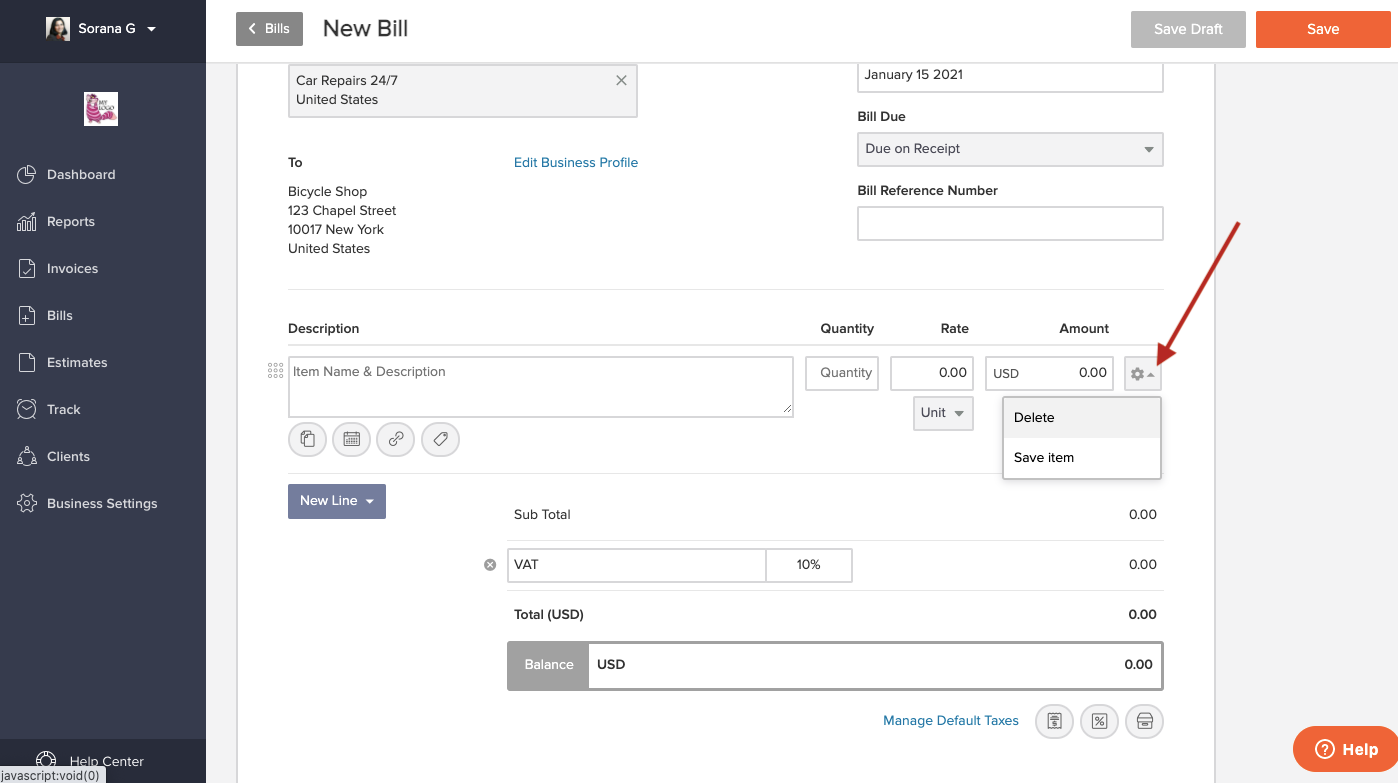Expand the Bill Due dropdown
1398x783 pixels.
coord(1010,149)
